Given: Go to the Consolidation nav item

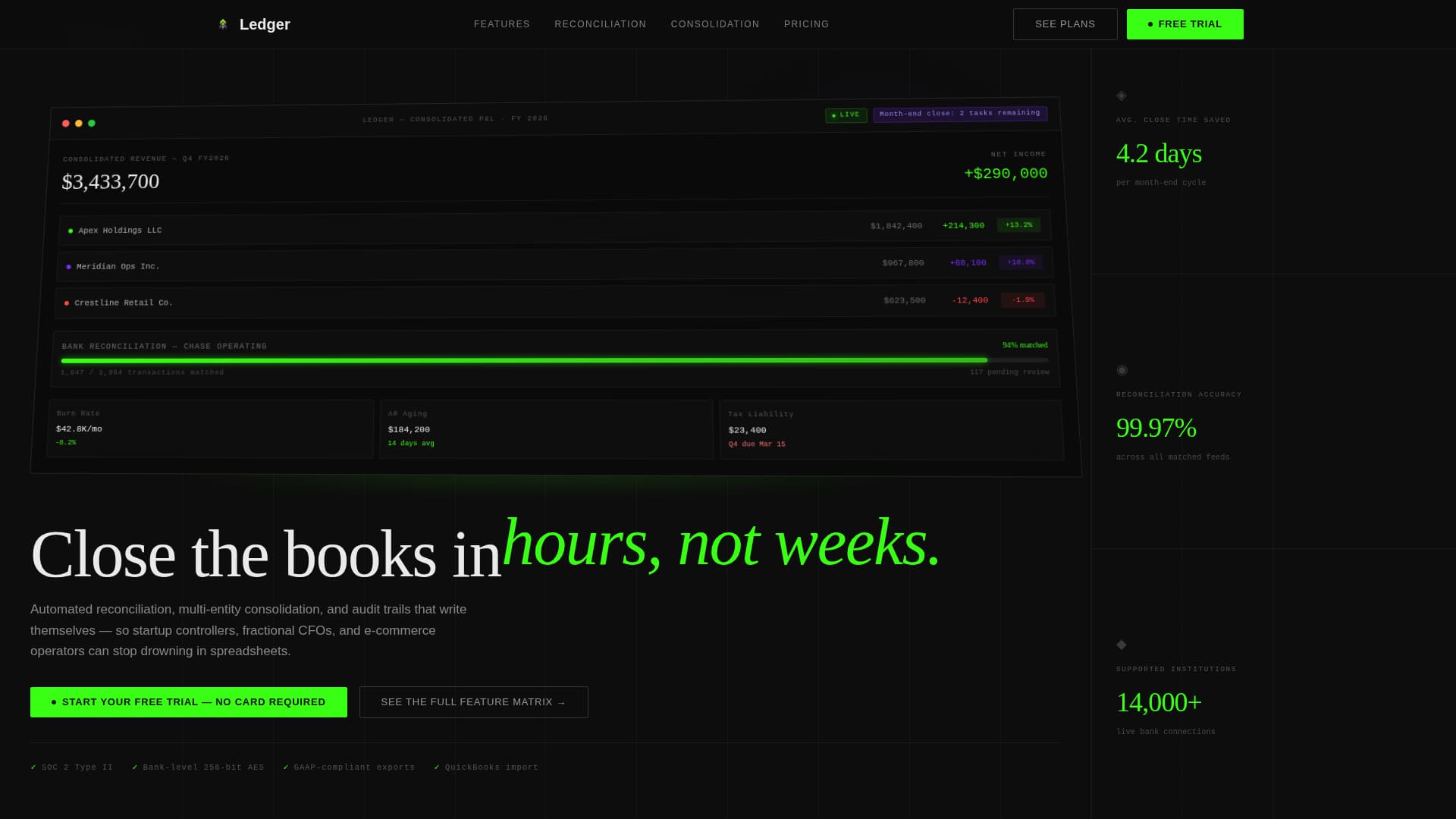Looking at the screenshot, I should pos(715,24).
